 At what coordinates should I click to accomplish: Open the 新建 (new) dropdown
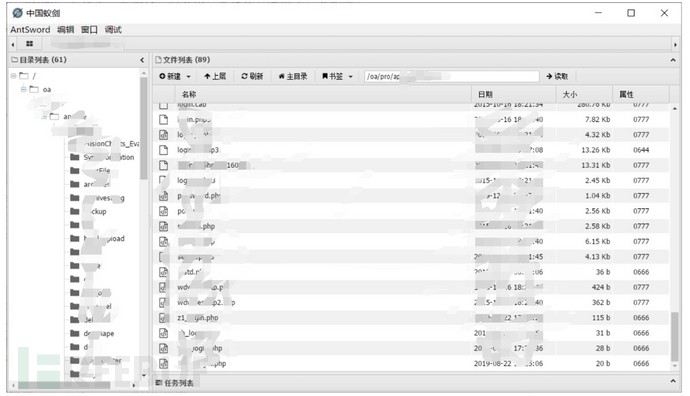(175, 77)
